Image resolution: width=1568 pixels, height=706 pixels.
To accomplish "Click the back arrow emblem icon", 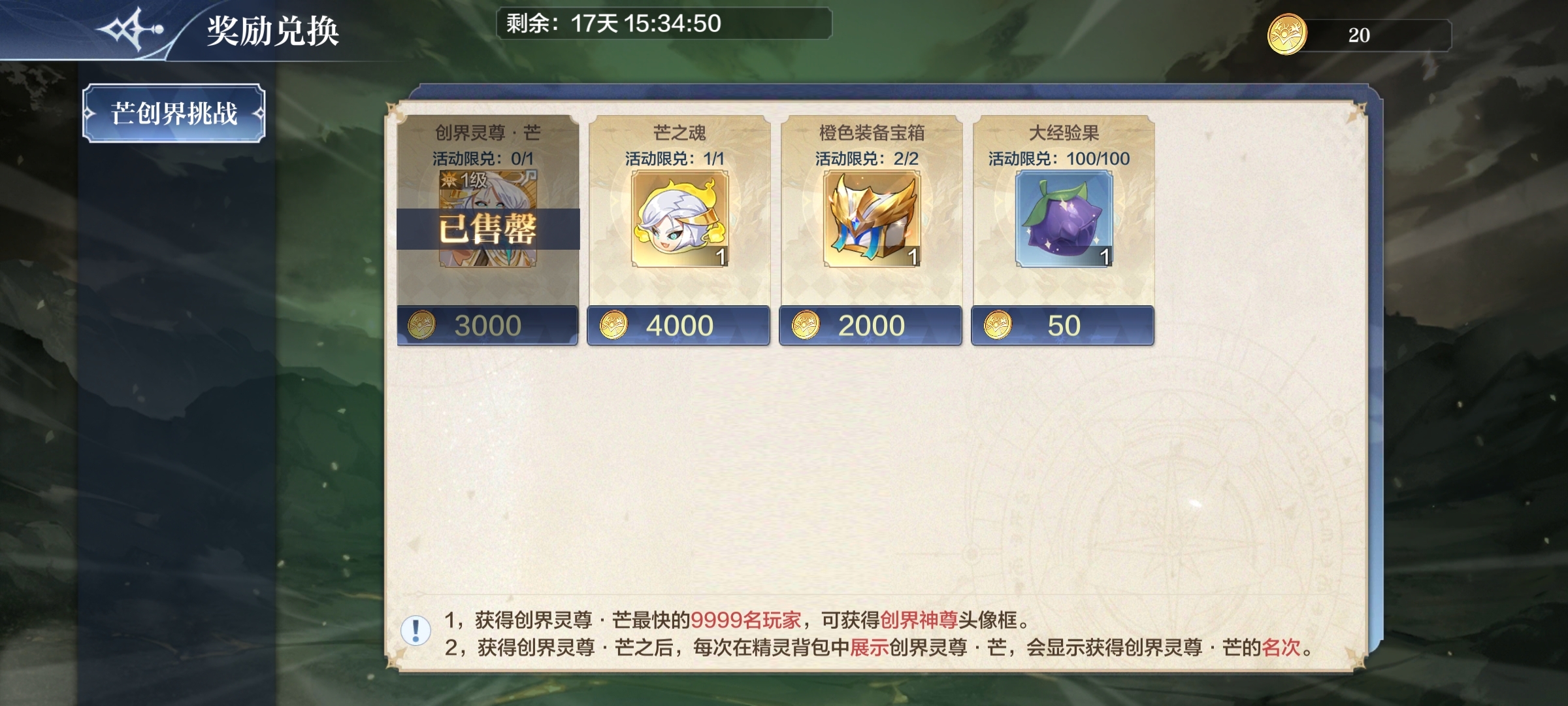I will click(131, 29).
